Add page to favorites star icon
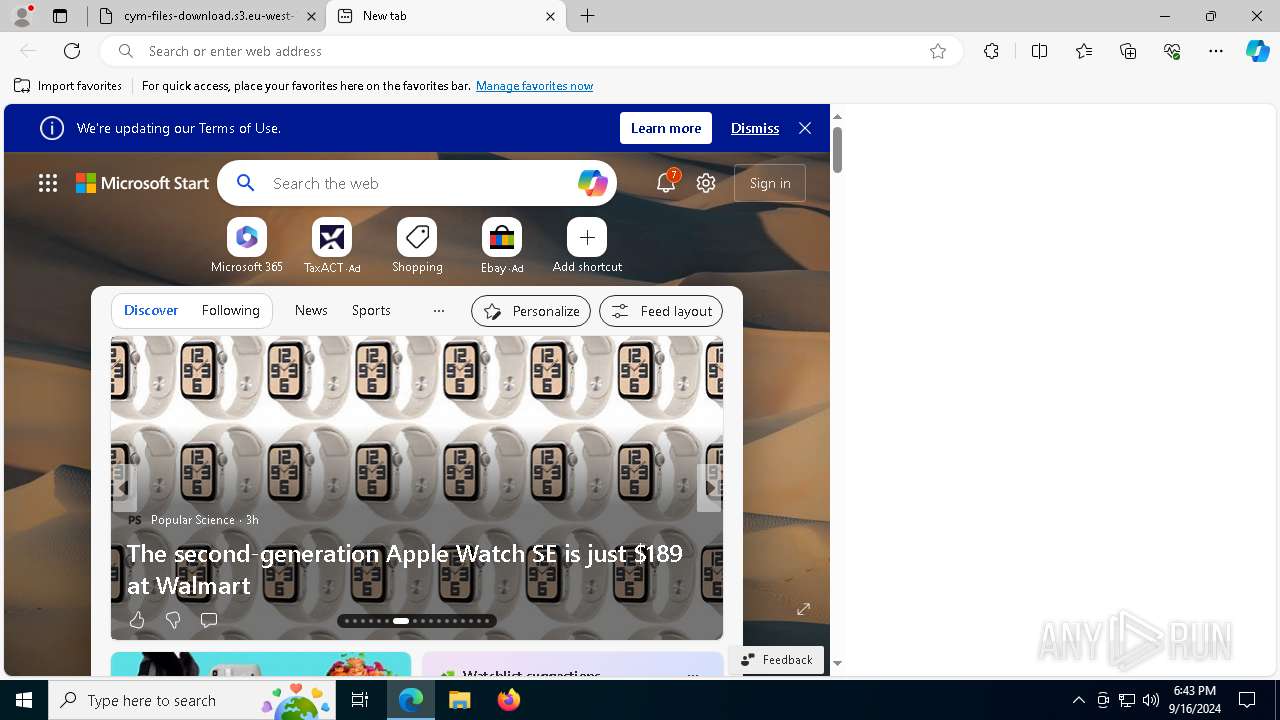Screen dimensions: 1280x720 tap(938, 51)
